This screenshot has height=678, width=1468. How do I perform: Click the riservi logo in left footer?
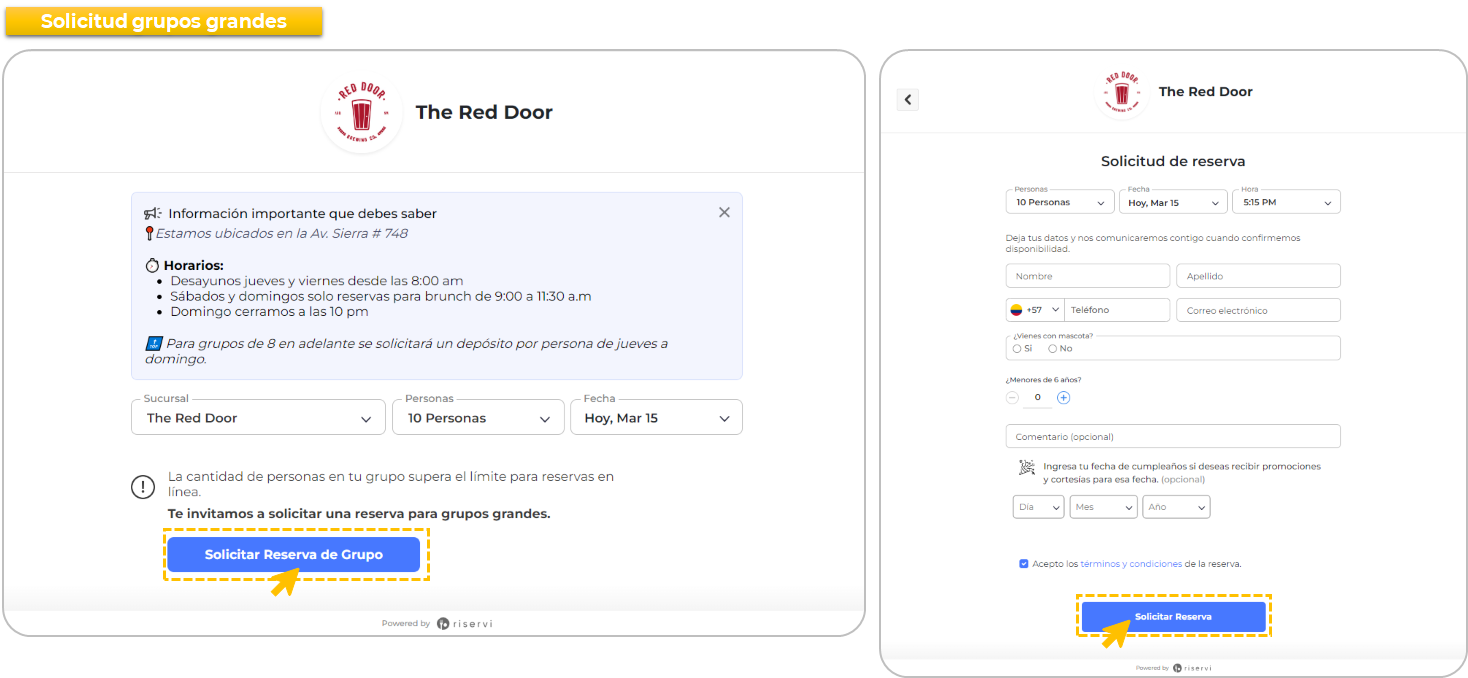pos(465,623)
